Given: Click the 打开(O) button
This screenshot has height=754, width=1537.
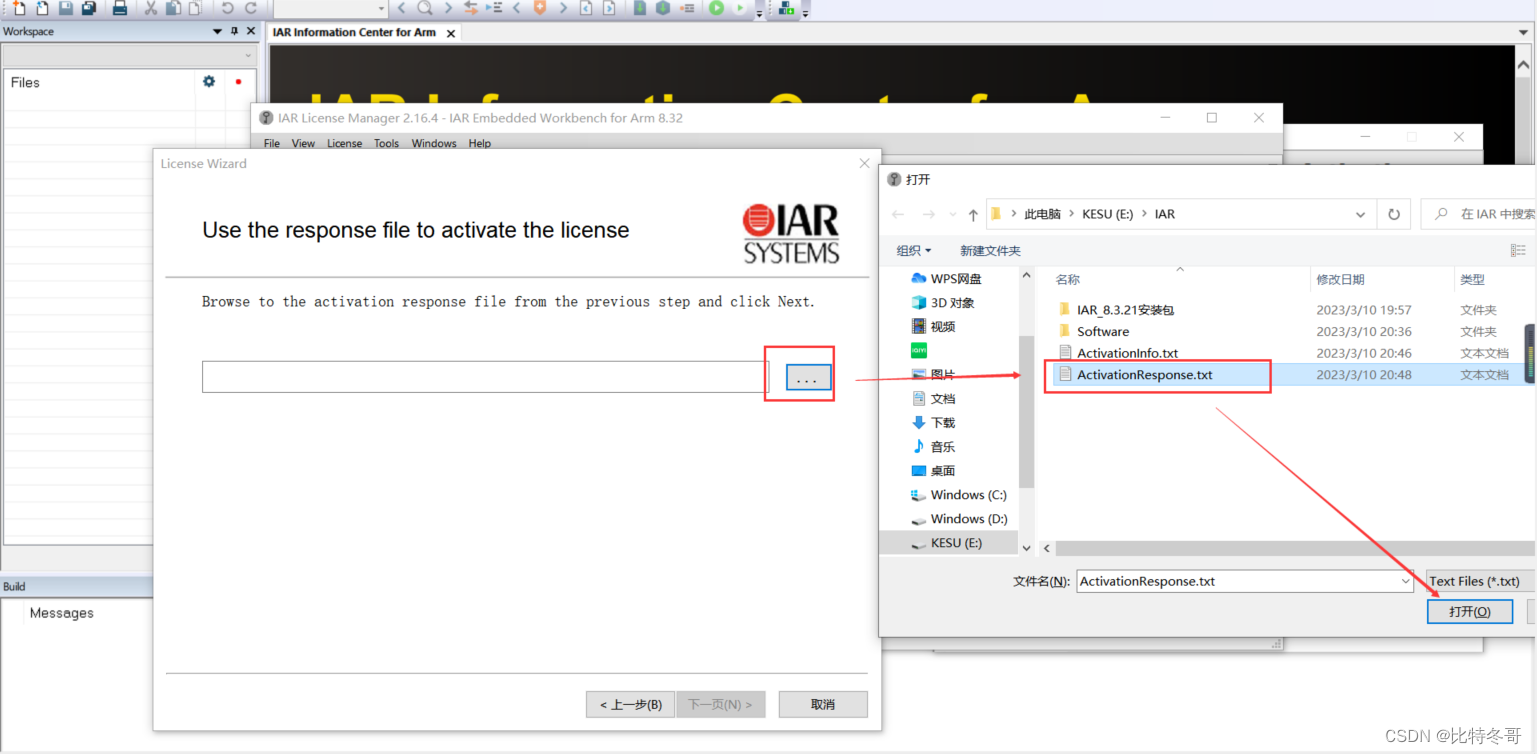Looking at the screenshot, I should coord(1469,611).
